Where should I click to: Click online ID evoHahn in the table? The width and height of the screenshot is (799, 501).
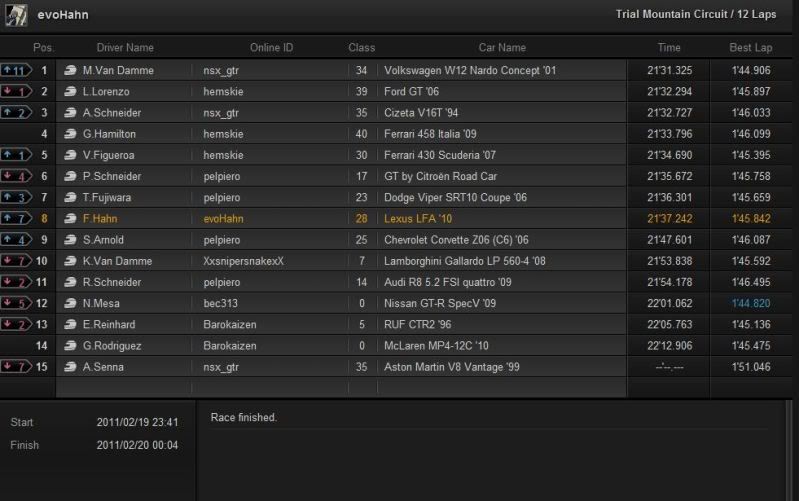(x=223, y=219)
